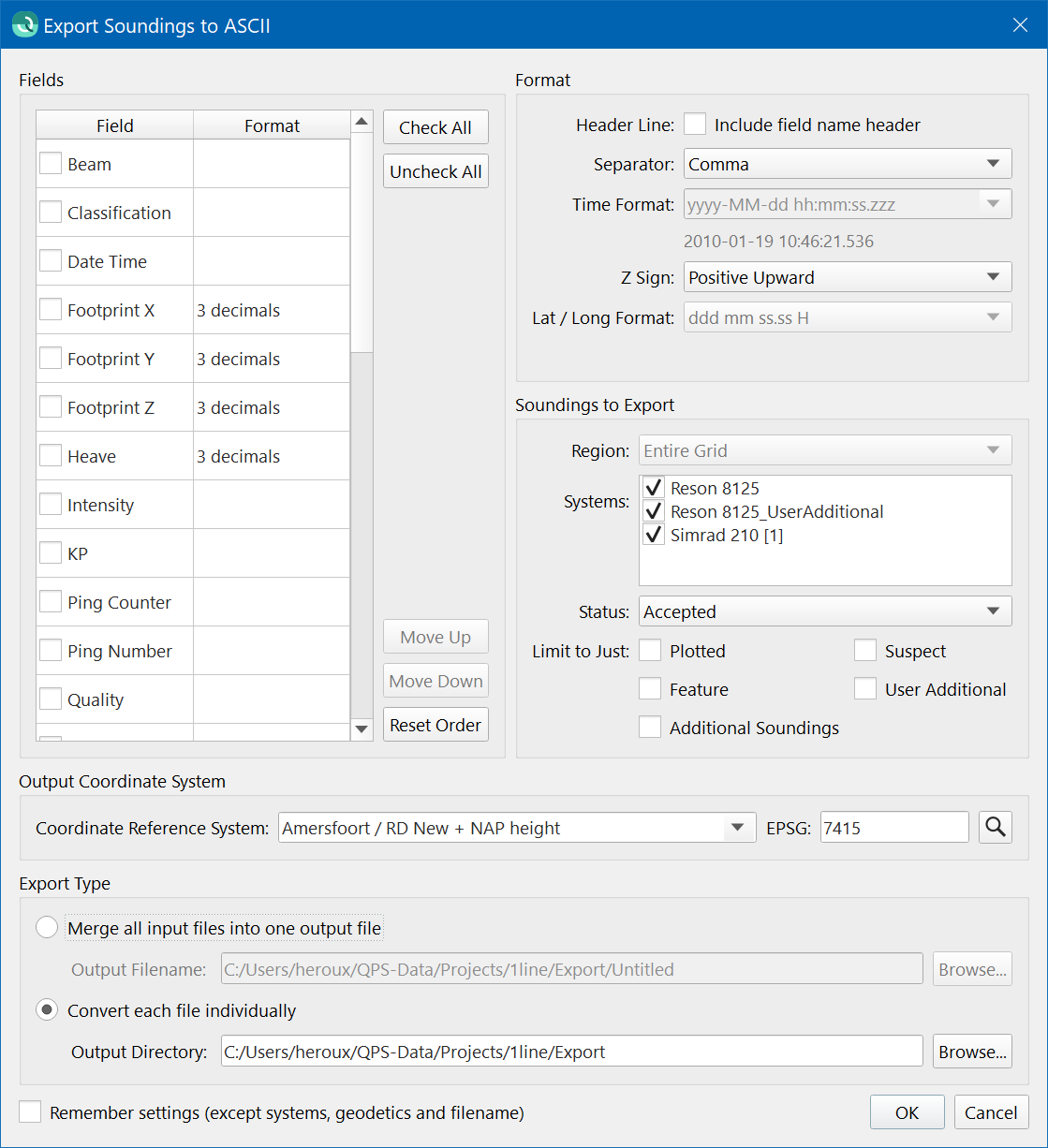
Task: Enable the Limit to Just Suspect checkbox
Action: pyautogui.click(x=865, y=651)
